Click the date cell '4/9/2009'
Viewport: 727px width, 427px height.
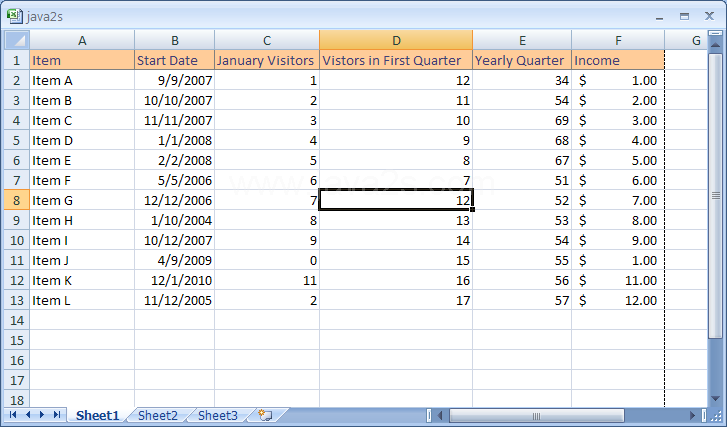(174, 260)
